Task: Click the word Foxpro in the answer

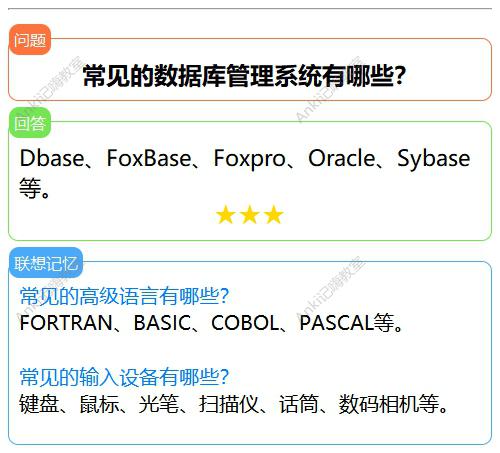Action: pyautogui.click(x=250, y=160)
